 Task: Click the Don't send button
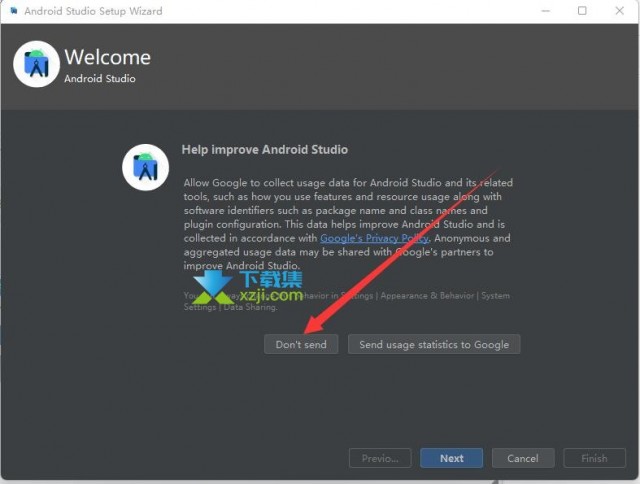(x=301, y=344)
